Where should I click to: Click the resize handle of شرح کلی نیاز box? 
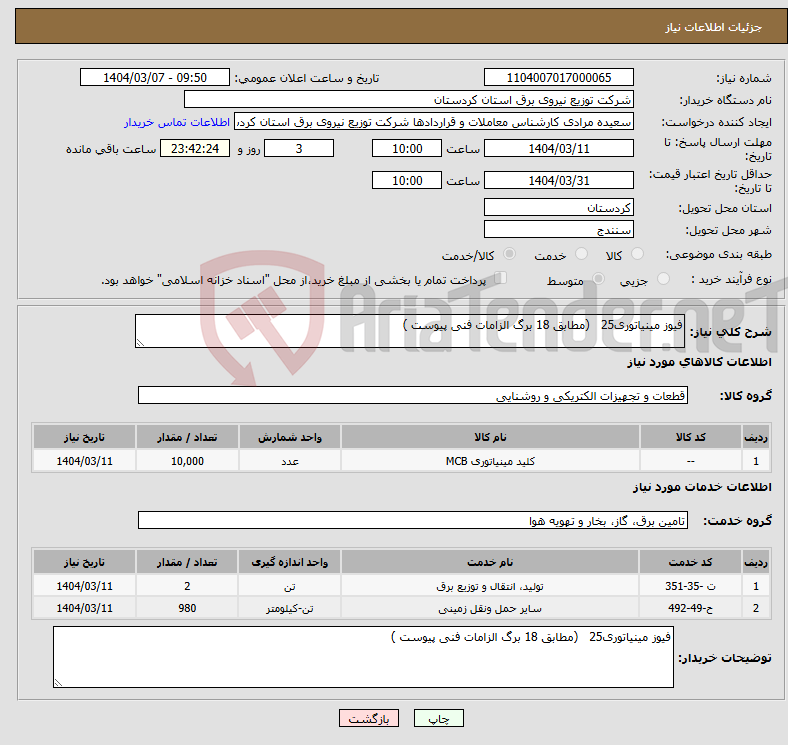(140, 342)
